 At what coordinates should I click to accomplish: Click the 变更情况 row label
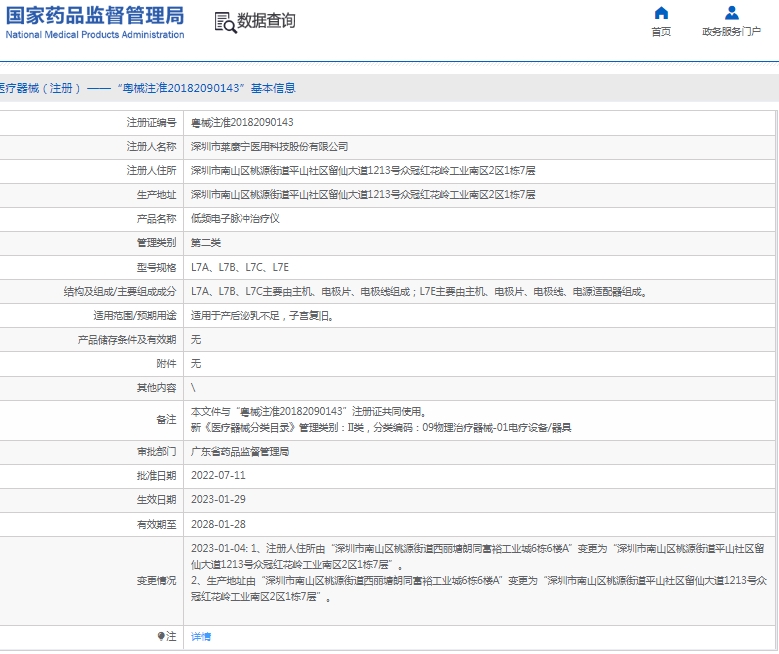pyautogui.click(x=156, y=580)
